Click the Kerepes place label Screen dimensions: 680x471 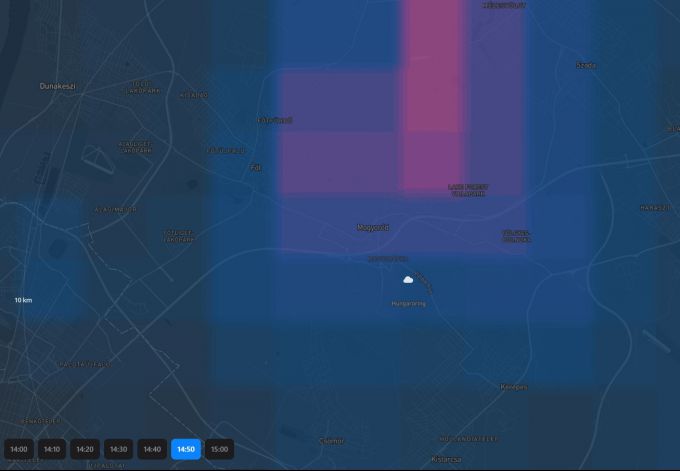514,386
